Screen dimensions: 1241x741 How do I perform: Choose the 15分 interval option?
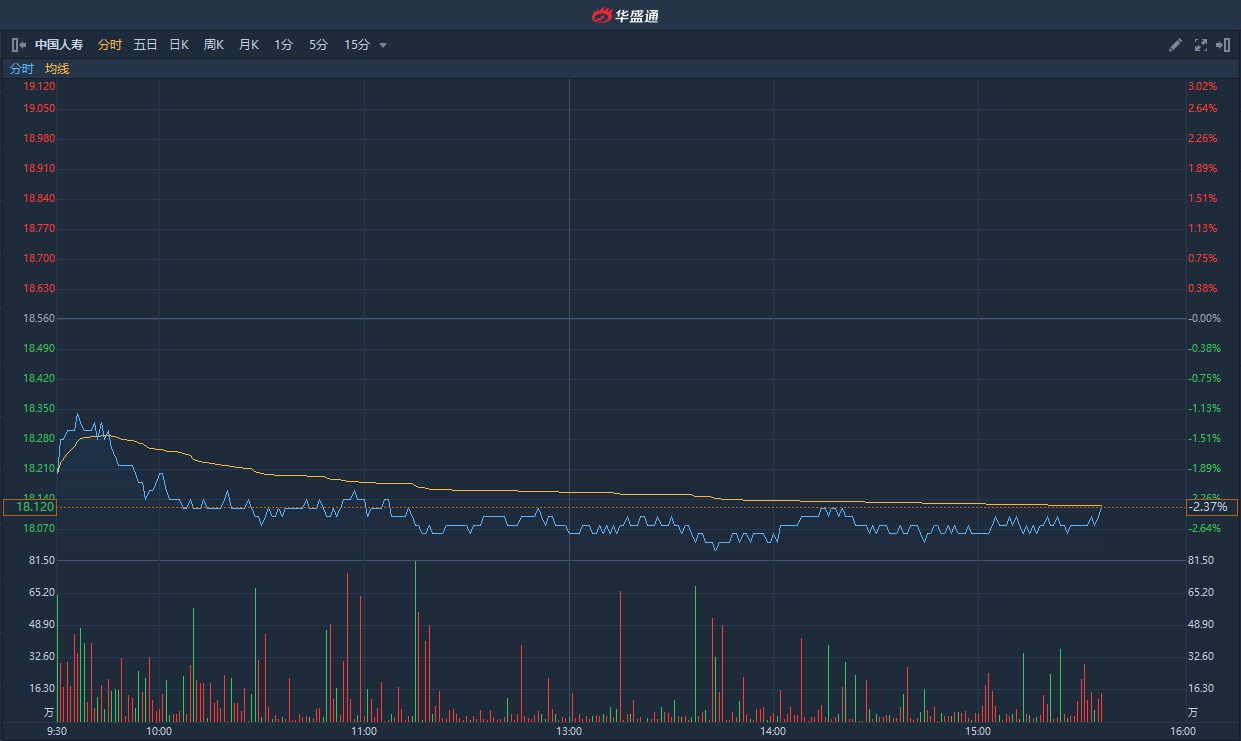click(x=356, y=45)
